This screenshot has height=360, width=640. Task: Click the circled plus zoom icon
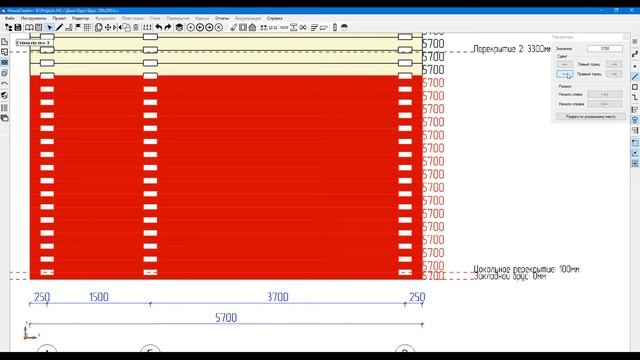pyautogui.click(x=191, y=27)
